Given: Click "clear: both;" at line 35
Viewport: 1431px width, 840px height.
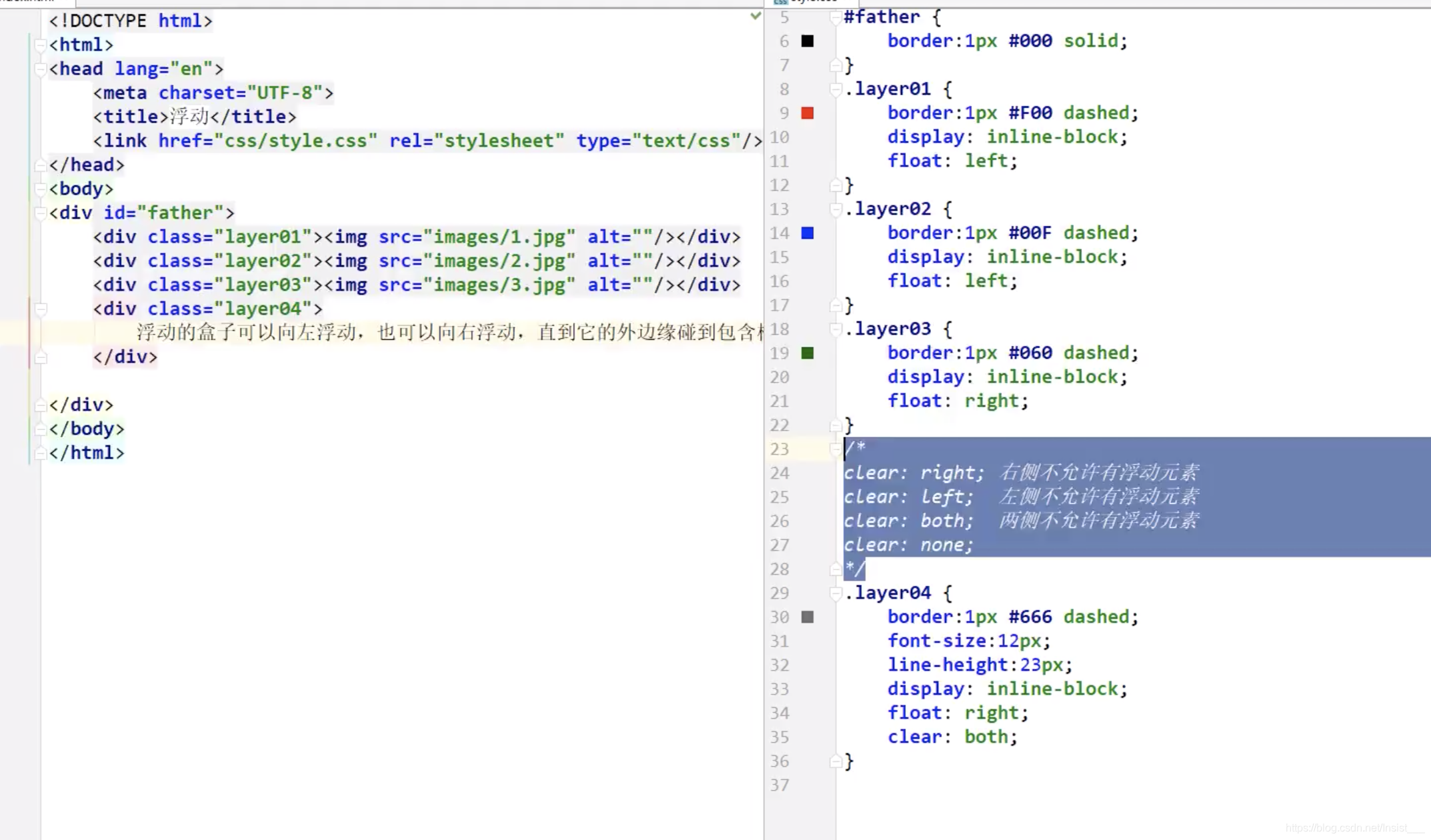Looking at the screenshot, I should tap(952, 737).
